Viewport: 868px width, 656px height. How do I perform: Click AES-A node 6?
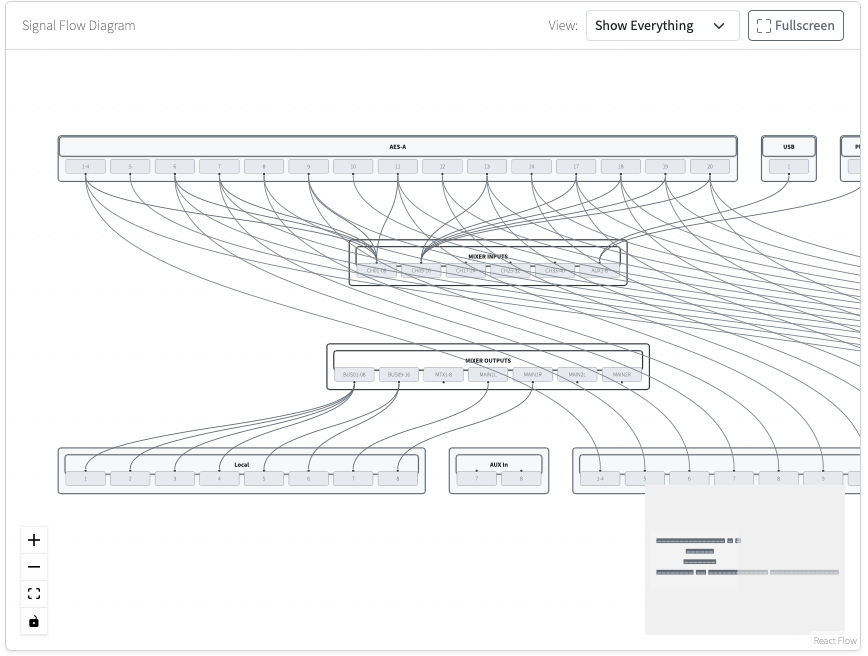(174, 166)
